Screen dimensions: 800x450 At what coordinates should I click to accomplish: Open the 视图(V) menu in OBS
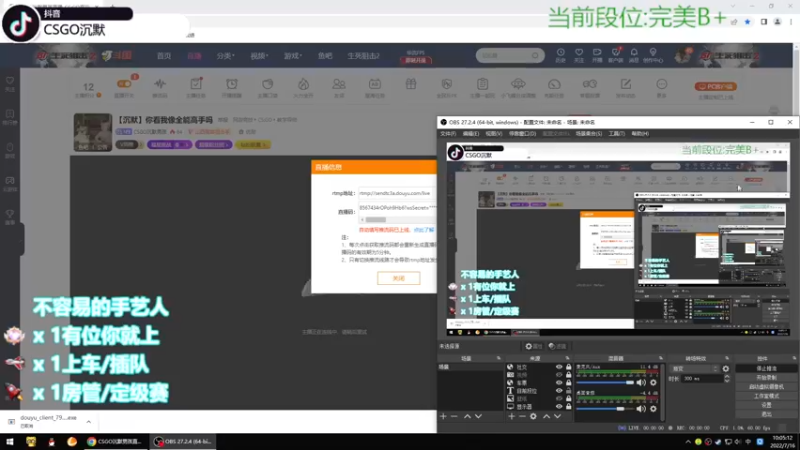click(493, 134)
